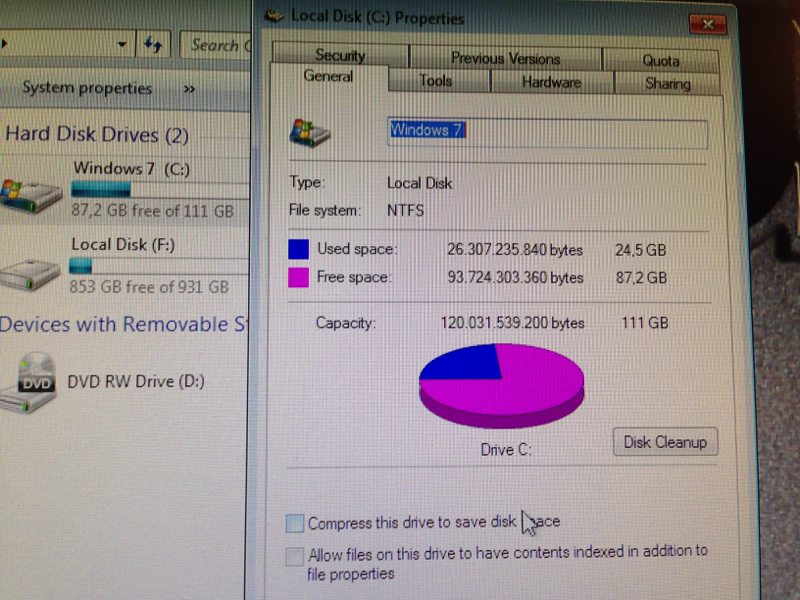The image size is (800, 600).
Task: Click System properties in Explorer toolbar
Action: pyautogui.click(x=87, y=88)
